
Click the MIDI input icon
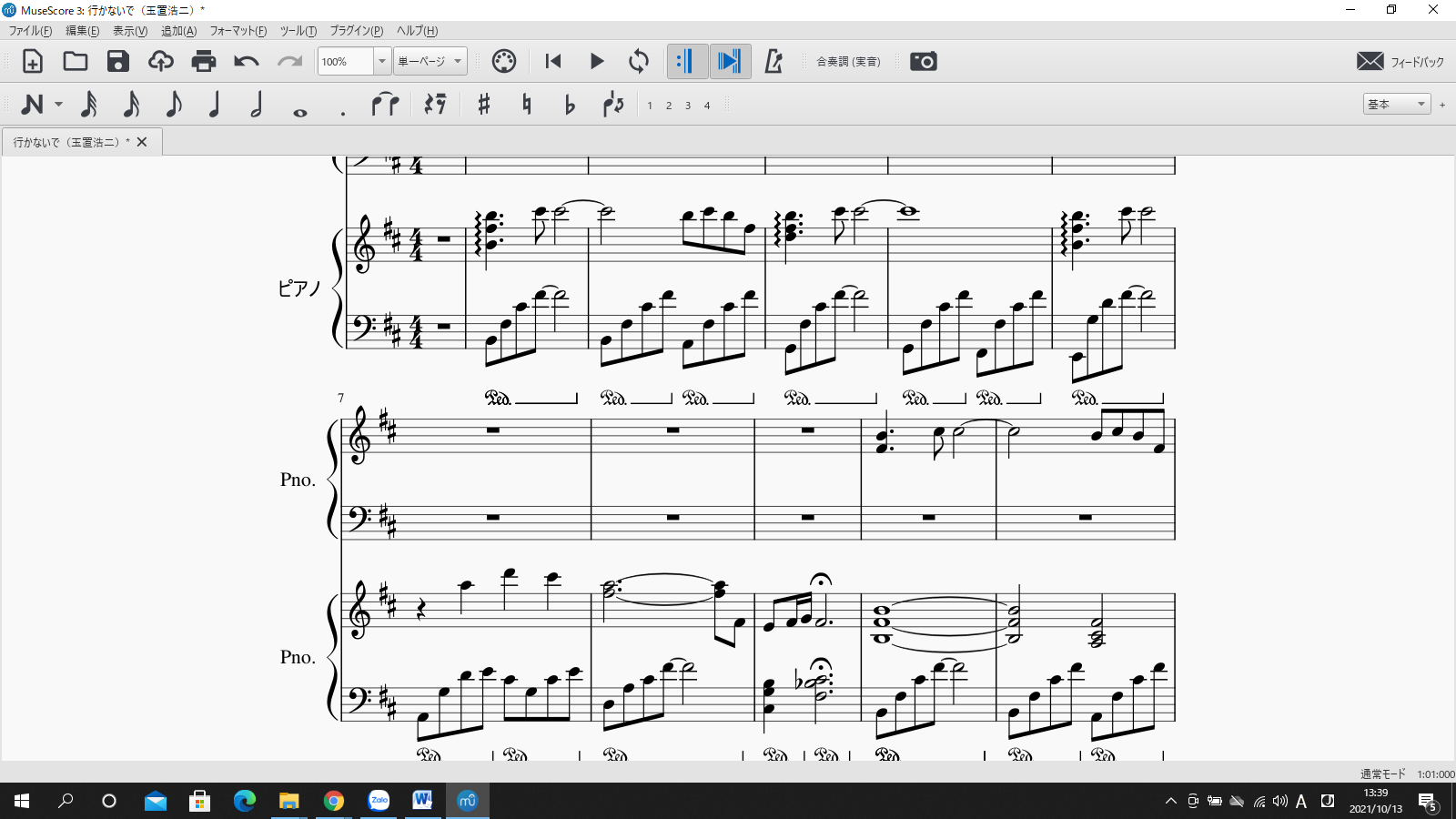tap(503, 62)
